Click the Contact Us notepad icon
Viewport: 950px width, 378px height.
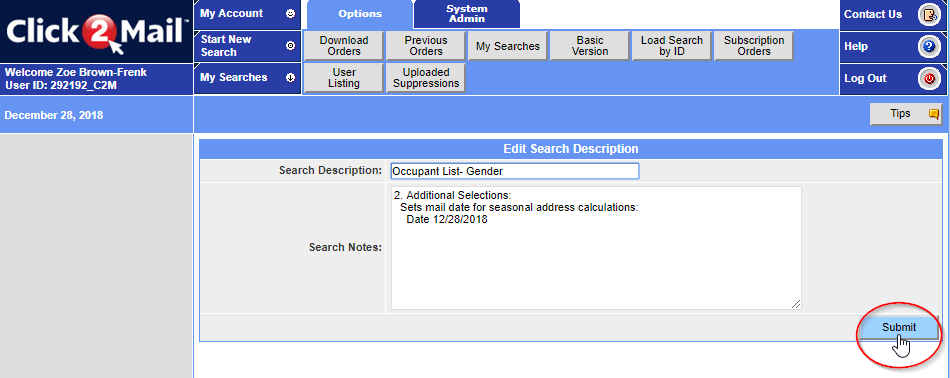click(x=928, y=15)
